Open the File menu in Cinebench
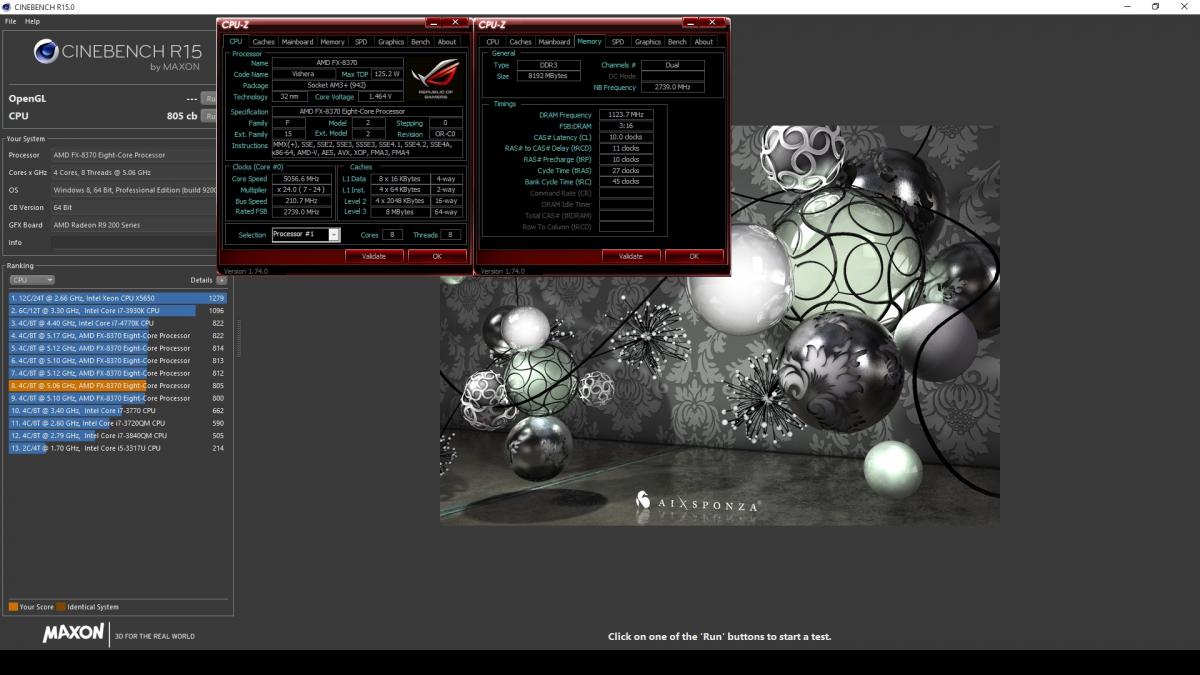This screenshot has width=1200, height=675. tap(11, 21)
